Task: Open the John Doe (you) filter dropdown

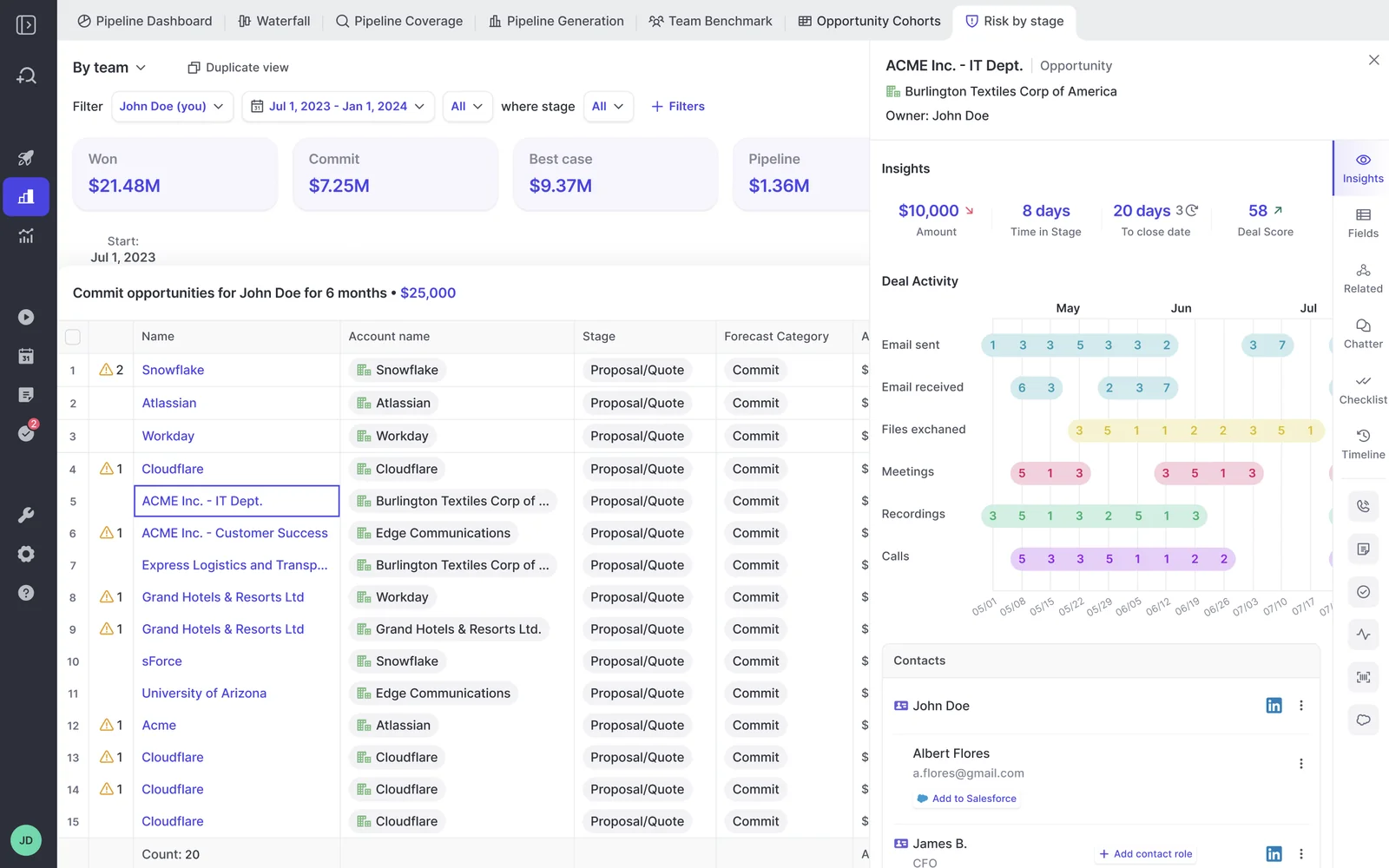Action: coord(172,106)
